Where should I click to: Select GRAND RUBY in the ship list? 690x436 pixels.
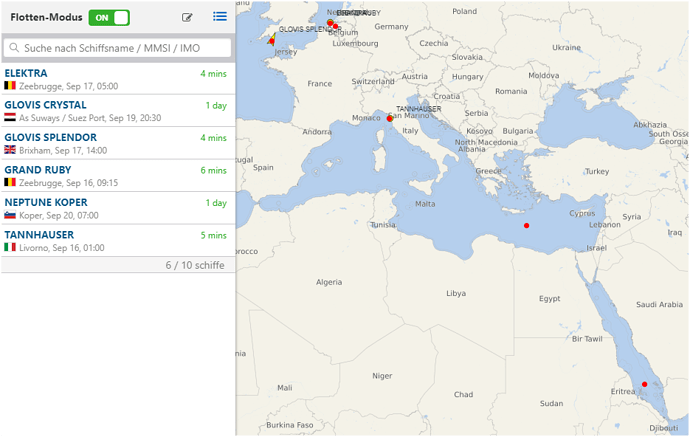(x=38, y=170)
